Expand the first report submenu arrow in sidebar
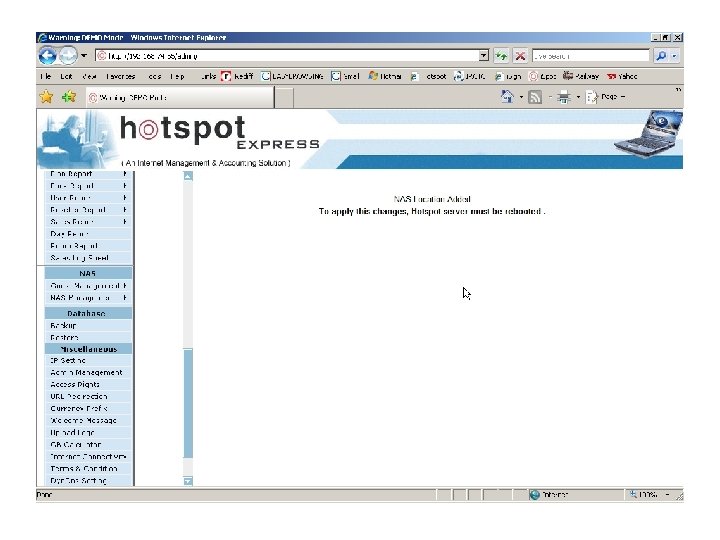The height and width of the screenshot is (540, 720). [x=125, y=174]
